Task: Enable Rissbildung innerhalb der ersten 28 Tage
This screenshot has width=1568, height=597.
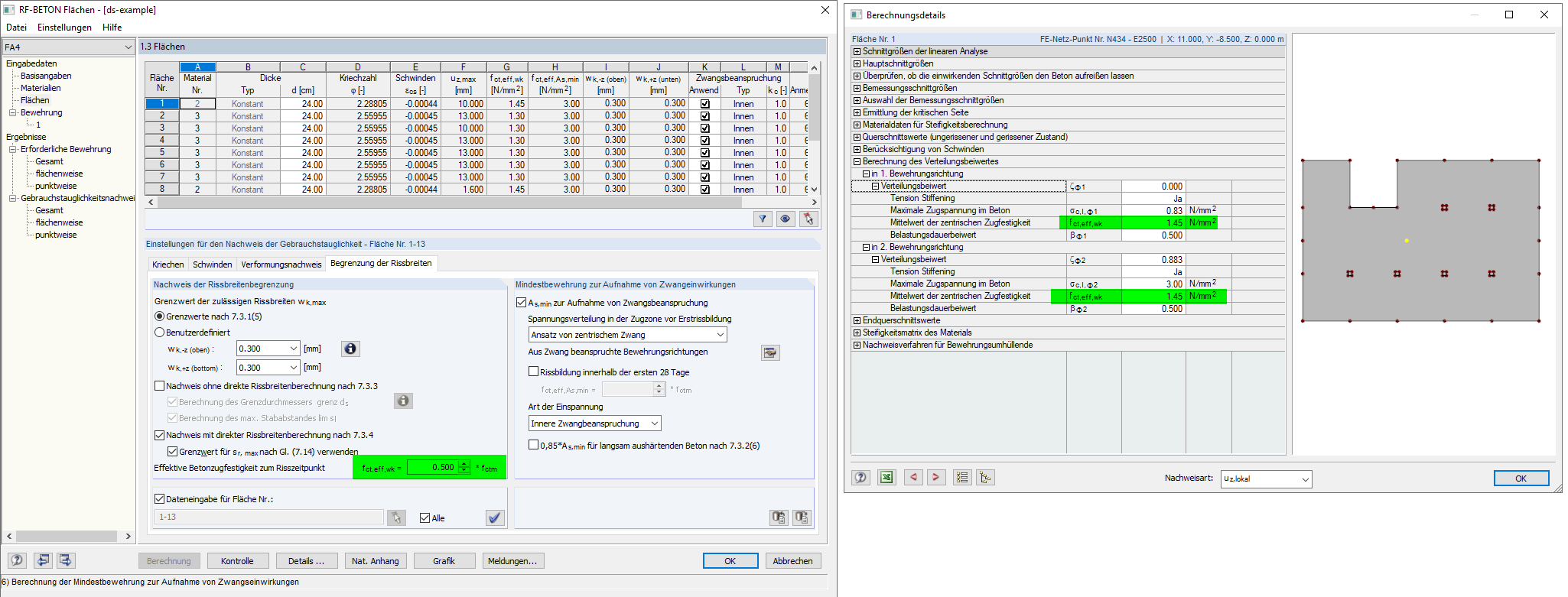Action: click(534, 372)
